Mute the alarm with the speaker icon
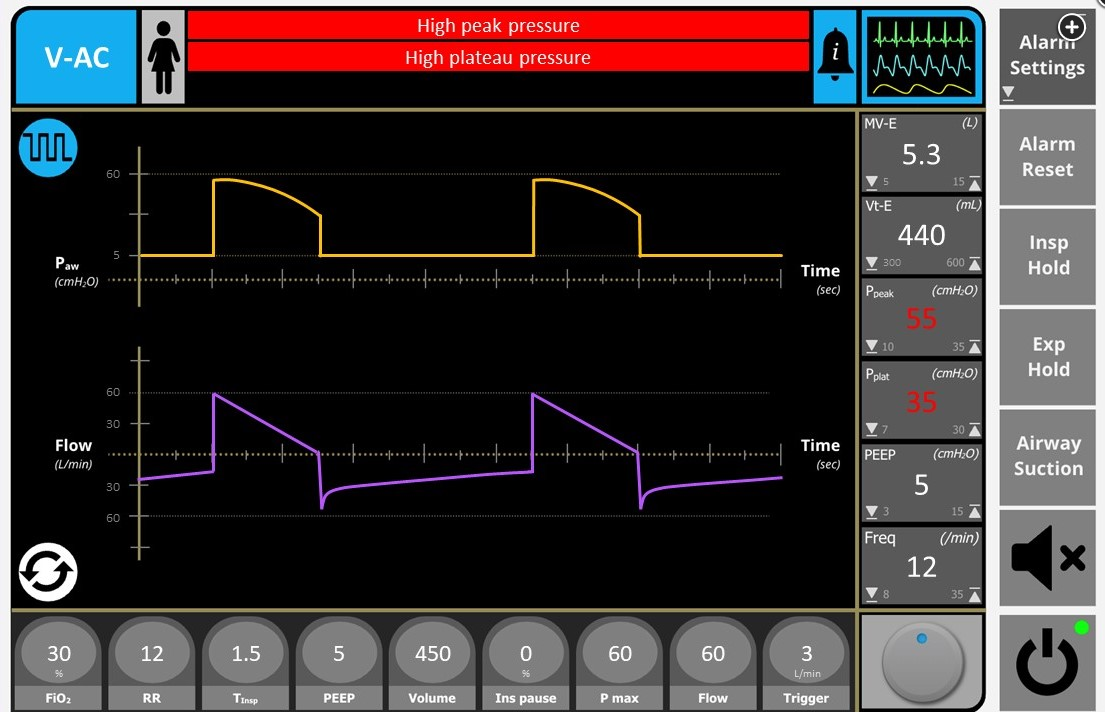The height and width of the screenshot is (712, 1105). tap(1047, 557)
